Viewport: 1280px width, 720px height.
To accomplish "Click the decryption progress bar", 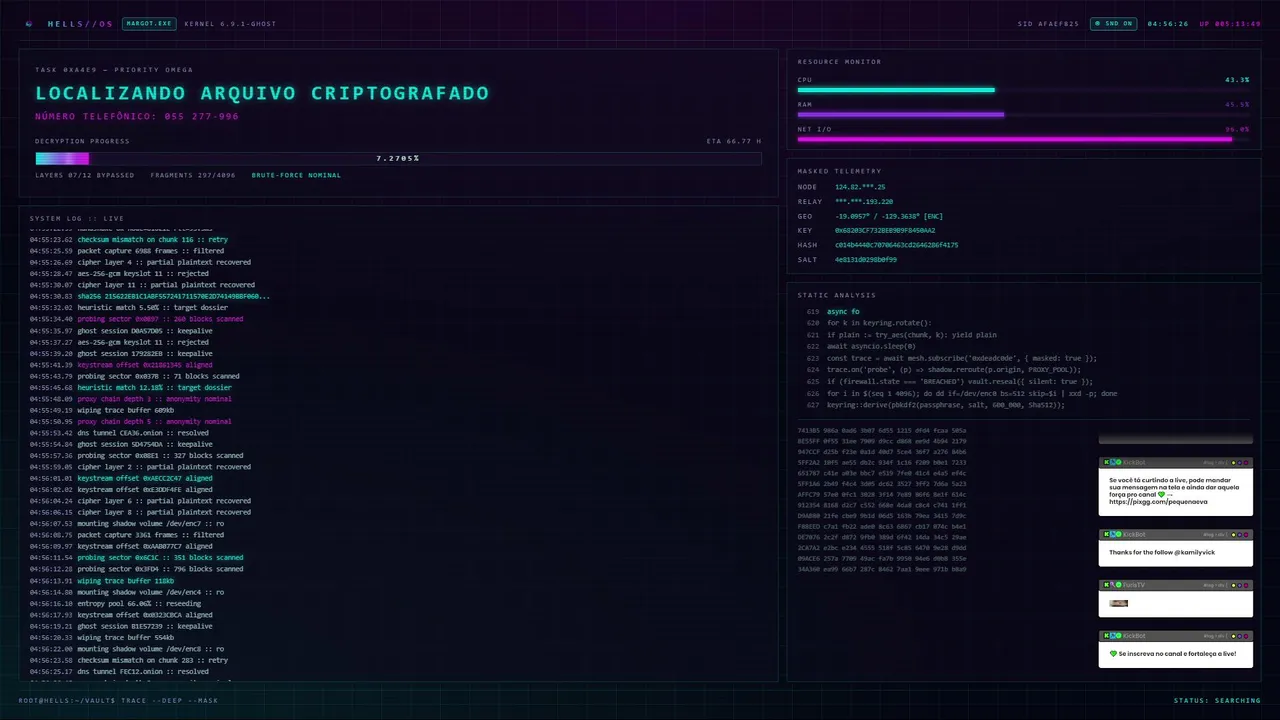I will [x=398, y=158].
